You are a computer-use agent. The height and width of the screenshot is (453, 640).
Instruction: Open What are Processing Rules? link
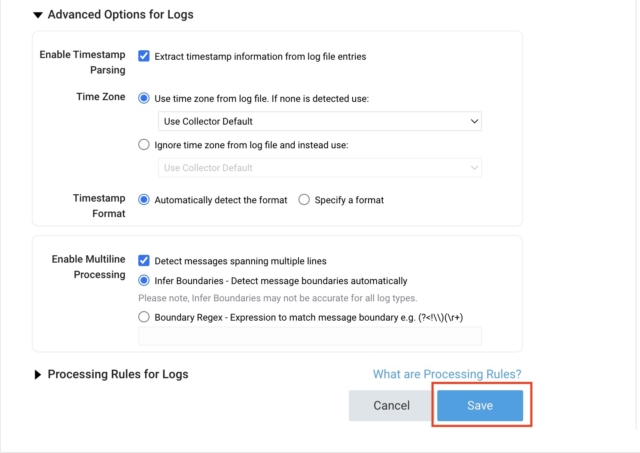click(447, 374)
